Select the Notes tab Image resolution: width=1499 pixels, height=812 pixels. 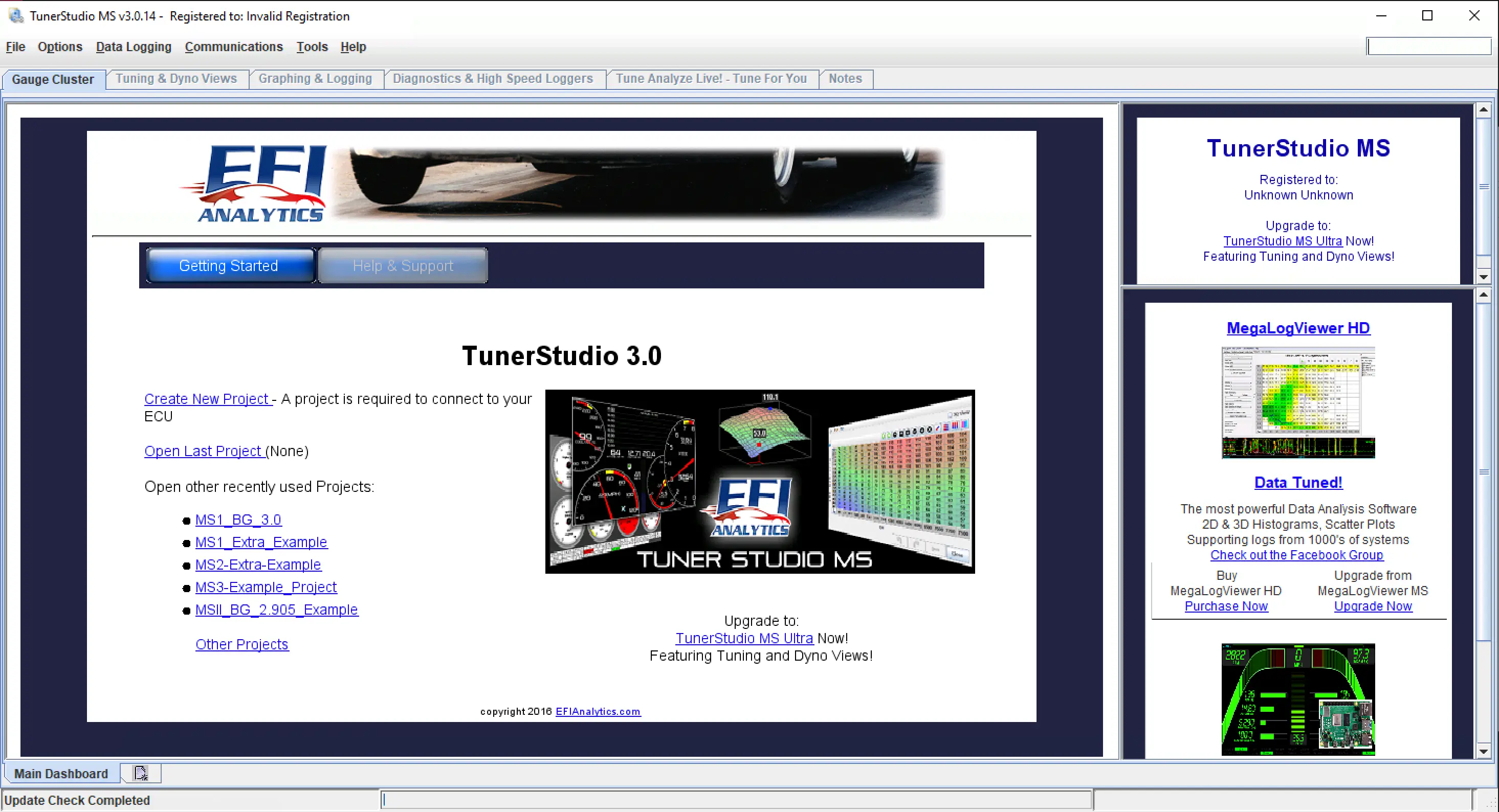point(845,79)
